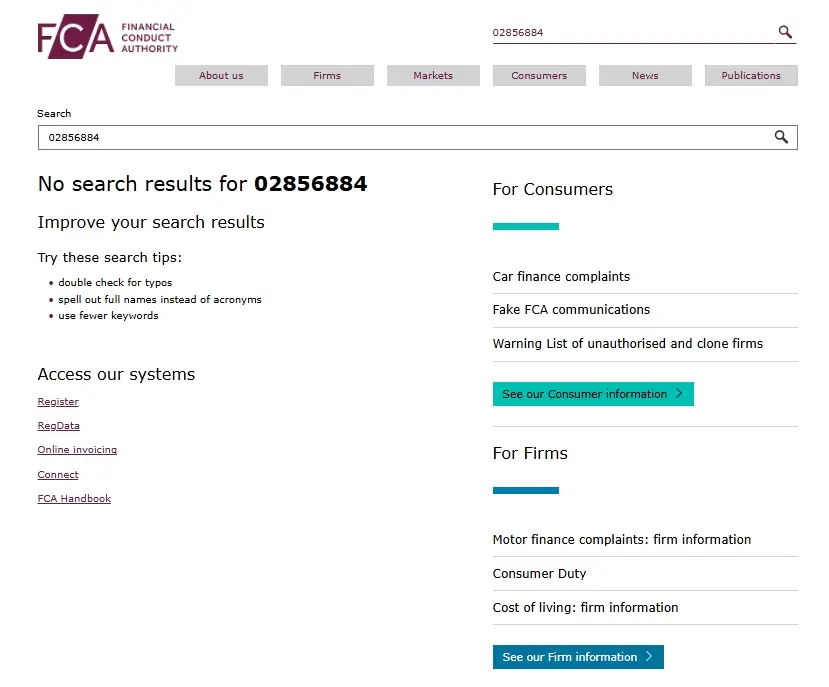This screenshot has height=687, width=829.
Task: Open Car finance complaints page
Action: point(561,277)
